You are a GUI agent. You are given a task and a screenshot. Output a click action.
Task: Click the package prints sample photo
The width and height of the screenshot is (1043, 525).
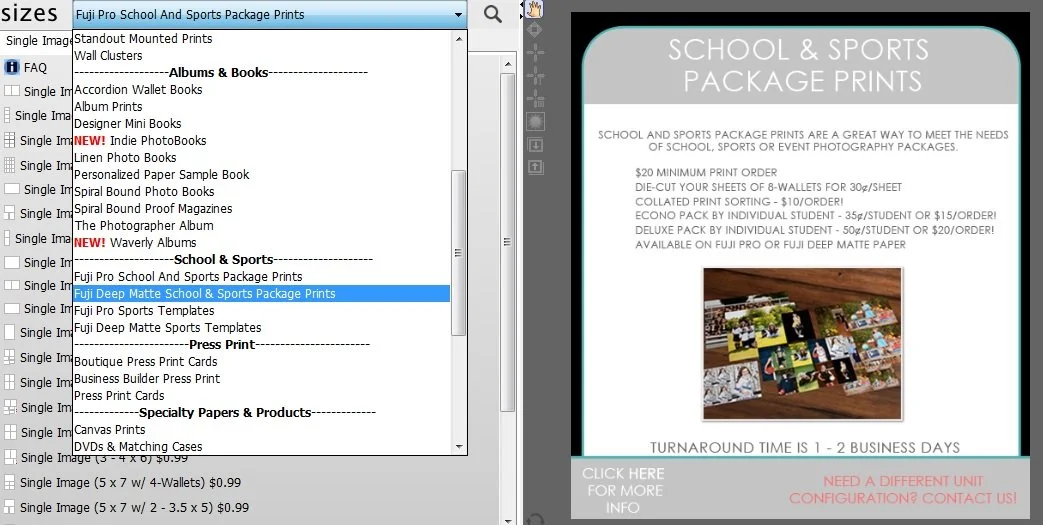point(802,344)
